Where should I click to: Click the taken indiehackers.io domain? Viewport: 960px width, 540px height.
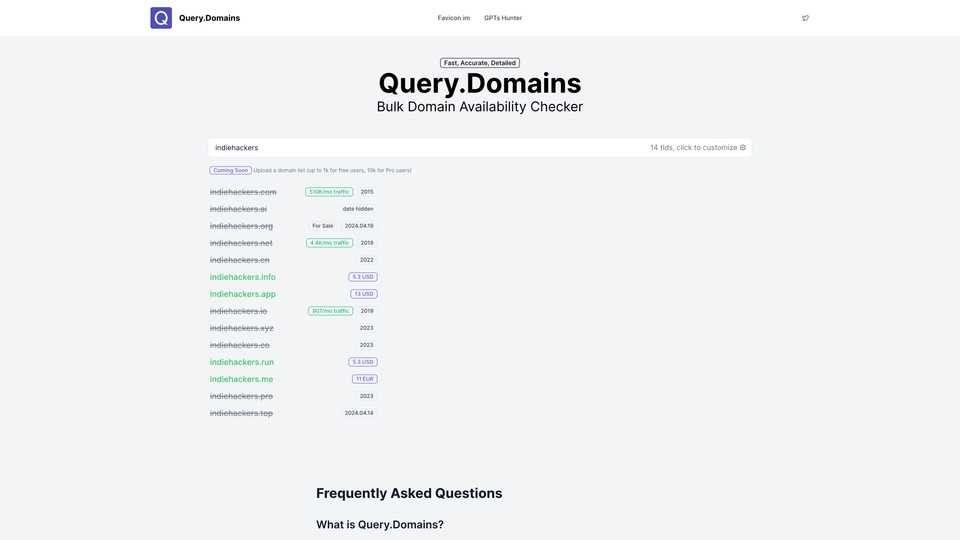point(238,311)
